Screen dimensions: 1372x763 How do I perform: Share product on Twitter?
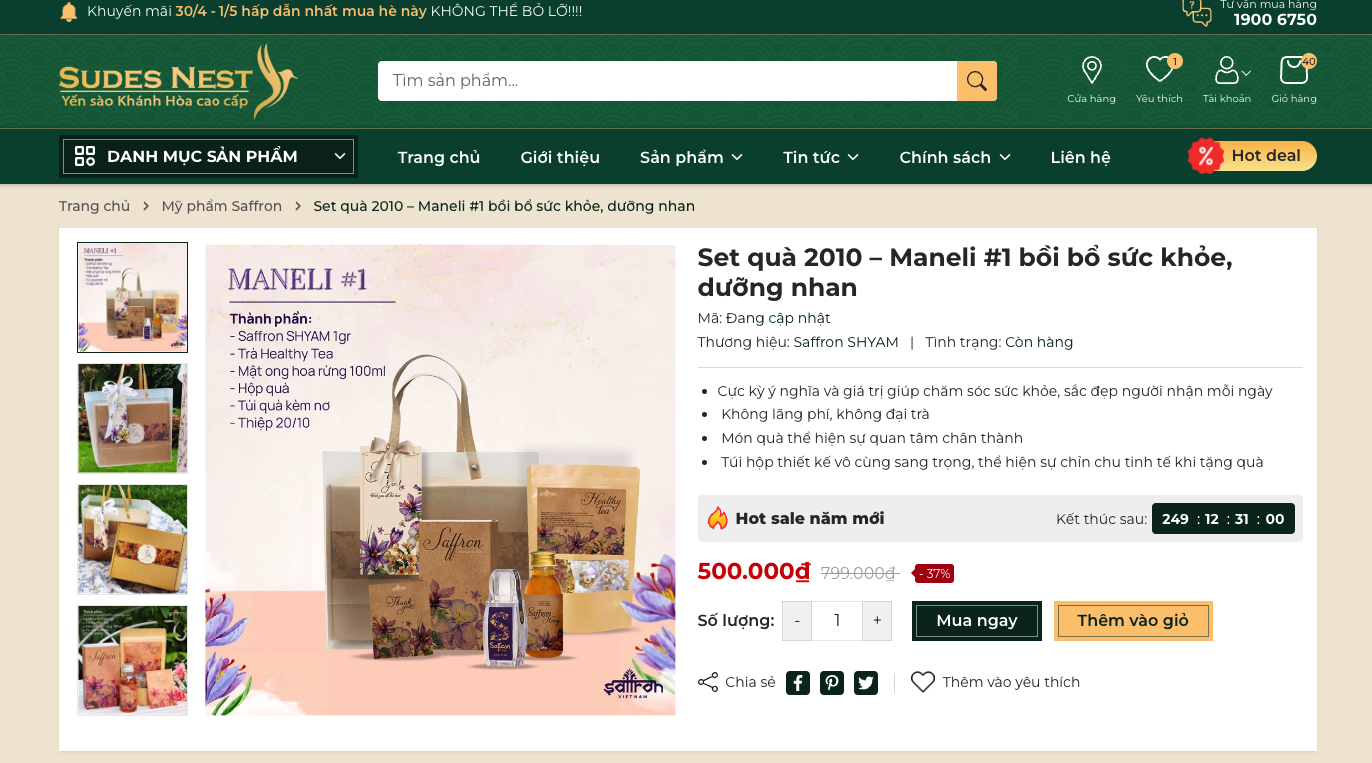pyautogui.click(x=866, y=683)
